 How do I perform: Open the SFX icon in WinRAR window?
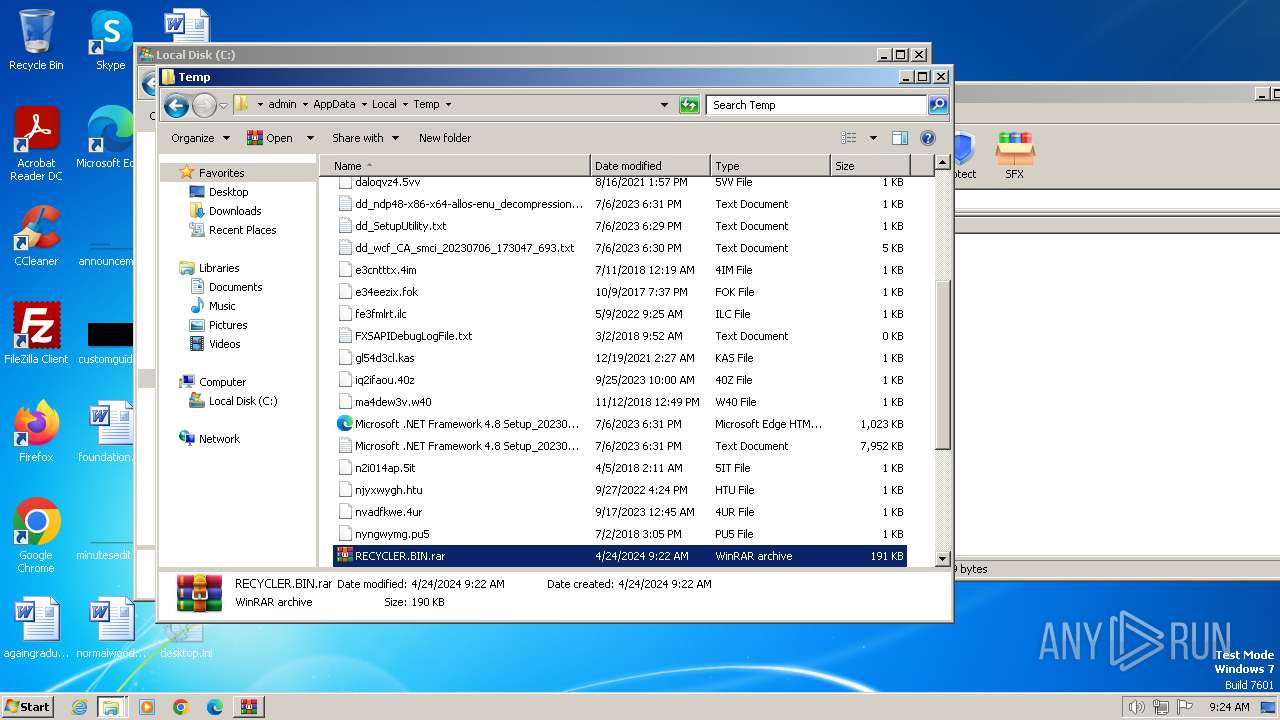tap(1014, 155)
